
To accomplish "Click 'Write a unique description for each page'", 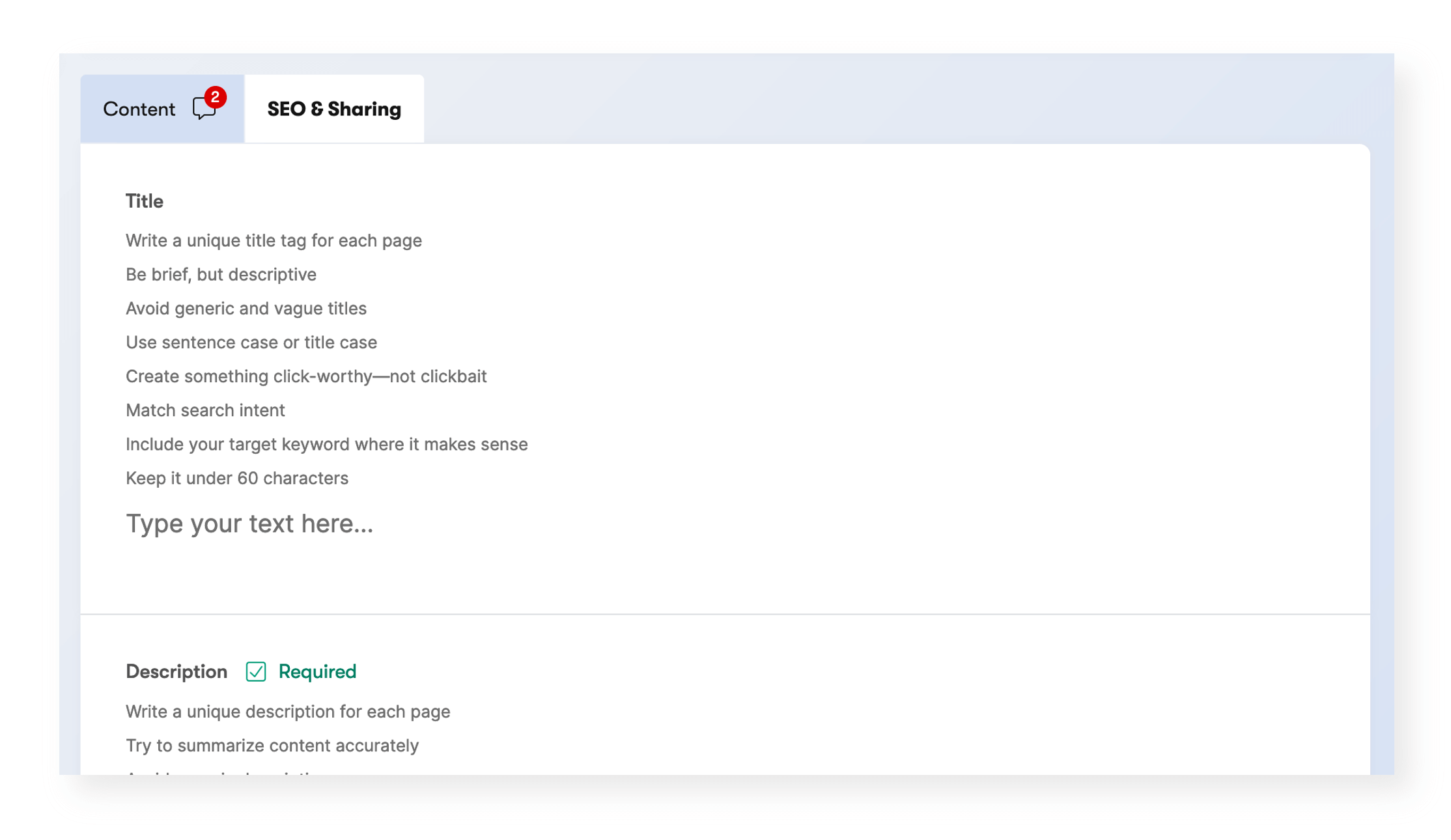I will [x=288, y=711].
